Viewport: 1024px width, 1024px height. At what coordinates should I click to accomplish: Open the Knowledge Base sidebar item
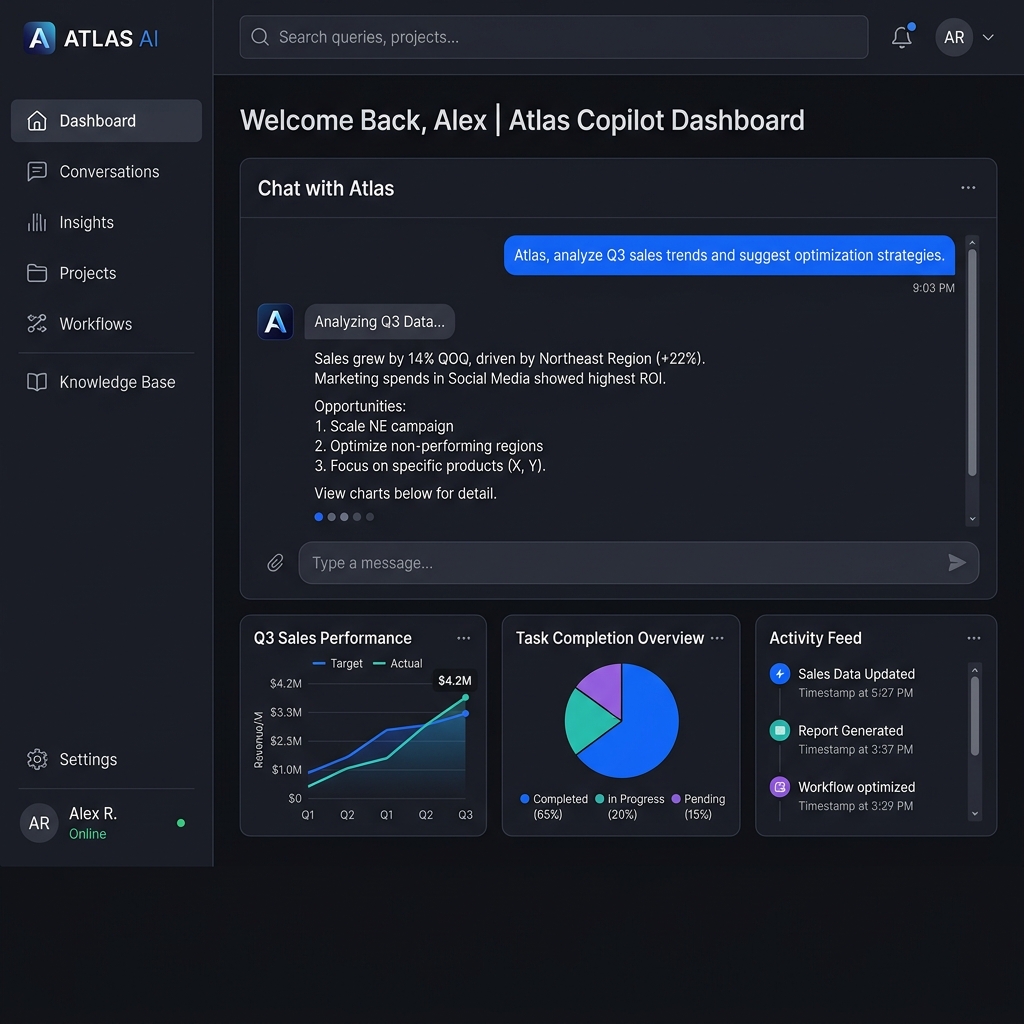(106, 382)
